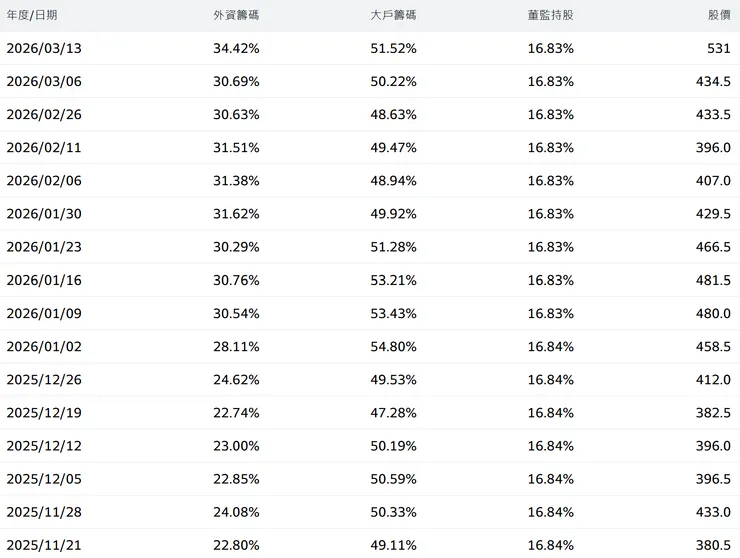Viewport: 740px width, 558px height.
Task: Click the 大戶籌碼 column header
Action: [x=393, y=16]
